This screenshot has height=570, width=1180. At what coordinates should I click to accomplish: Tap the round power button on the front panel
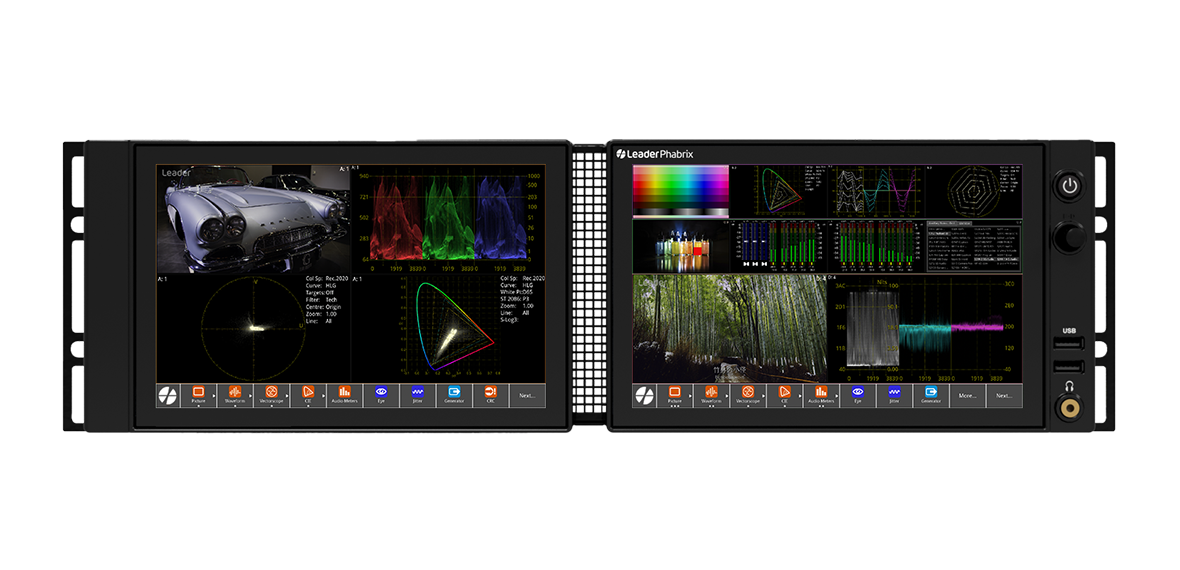(x=1069, y=186)
